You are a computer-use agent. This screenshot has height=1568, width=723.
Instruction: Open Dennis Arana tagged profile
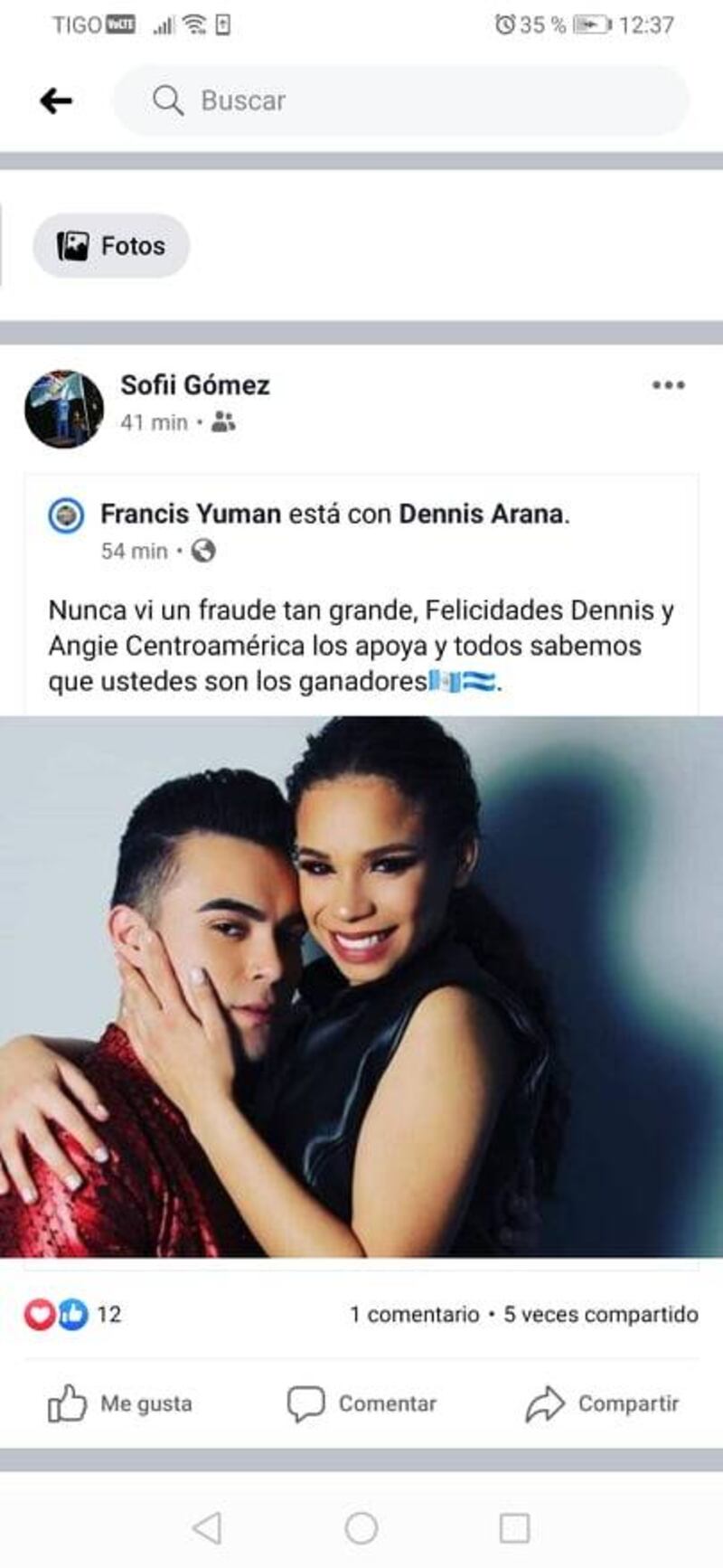482,514
